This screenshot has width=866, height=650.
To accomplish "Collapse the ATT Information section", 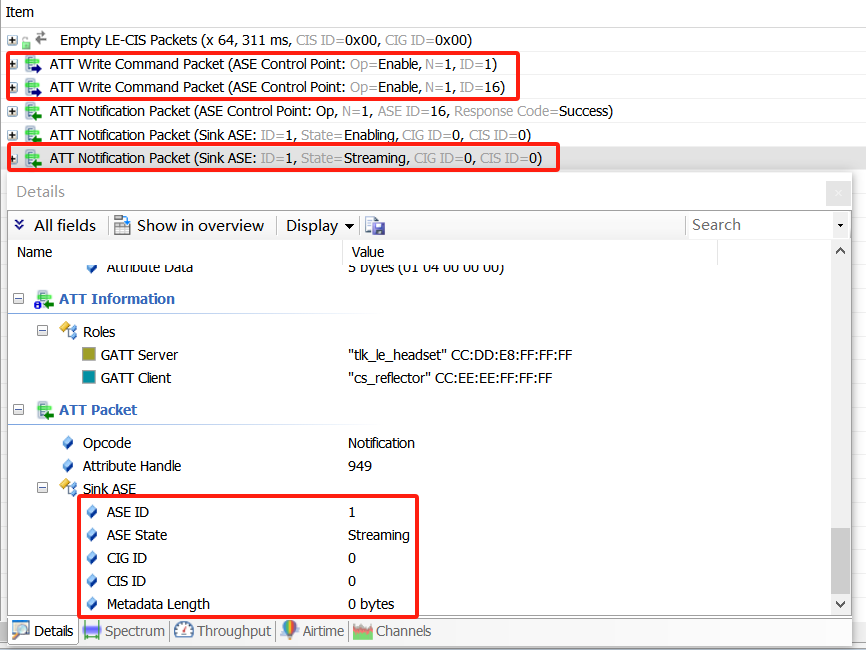I will [x=18, y=299].
